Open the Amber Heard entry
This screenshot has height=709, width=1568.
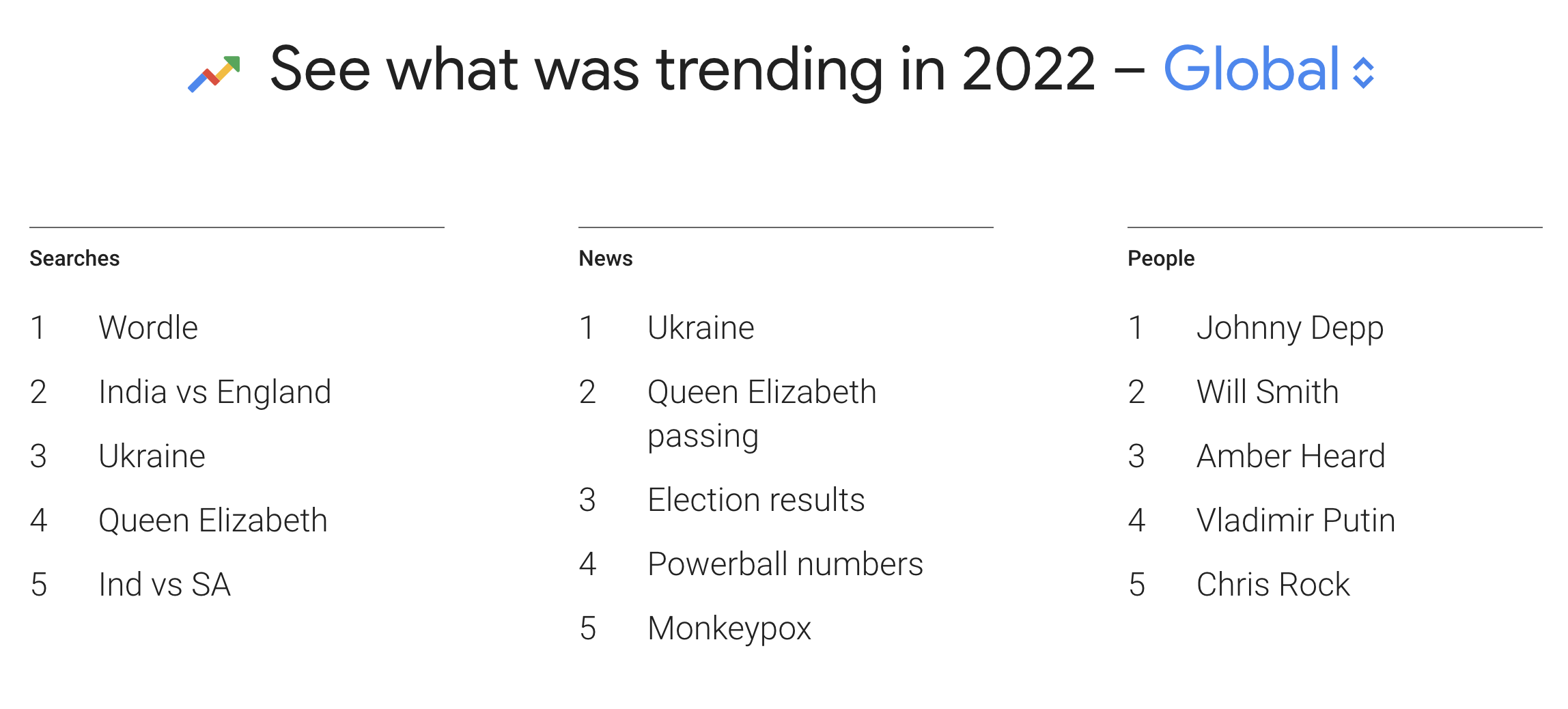click(x=1291, y=456)
